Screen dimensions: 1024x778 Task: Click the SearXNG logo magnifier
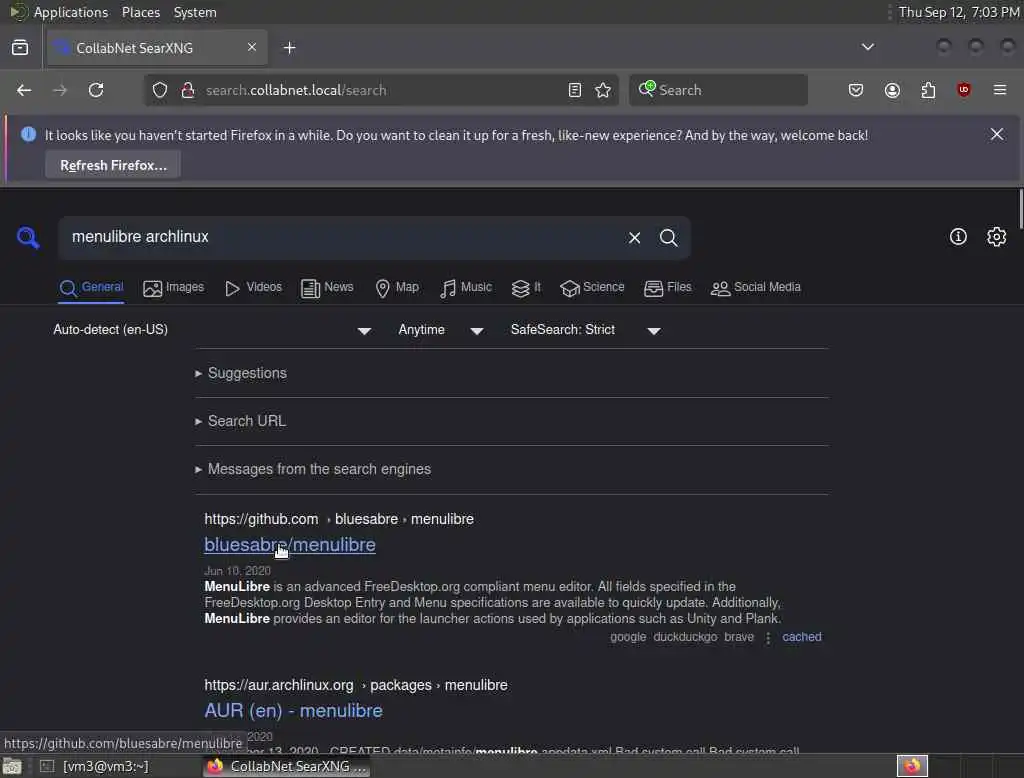(x=27, y=237)
